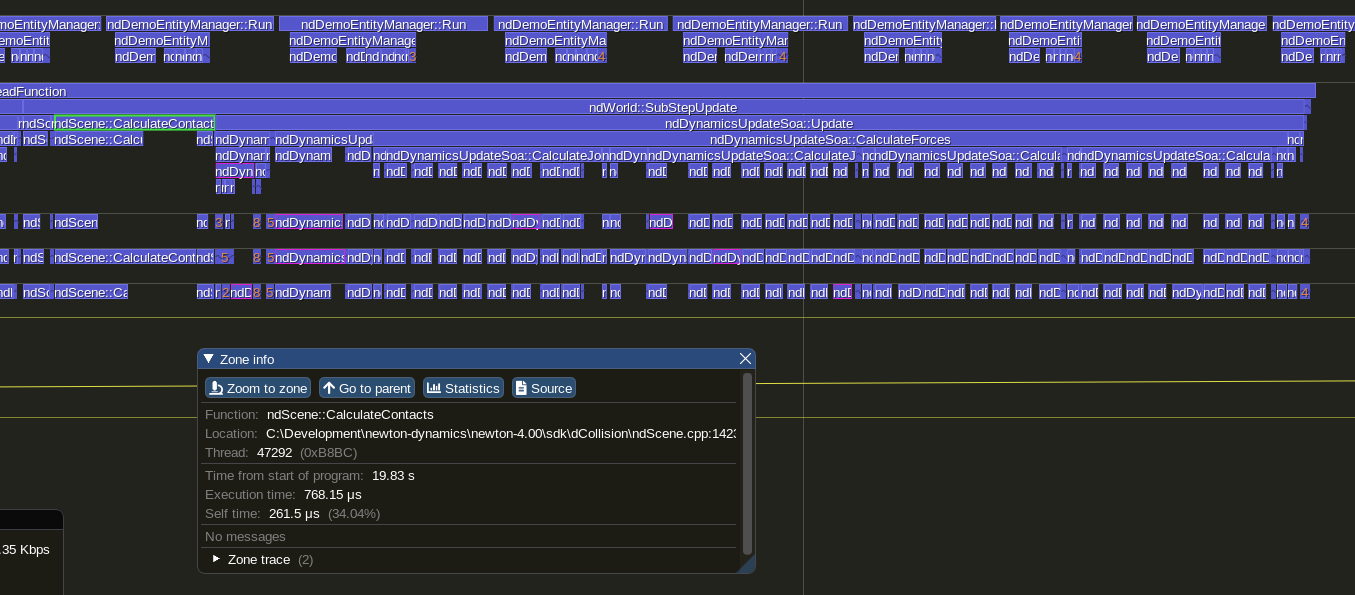Click the ndScene.cpp location path

(x=500, y=434)
